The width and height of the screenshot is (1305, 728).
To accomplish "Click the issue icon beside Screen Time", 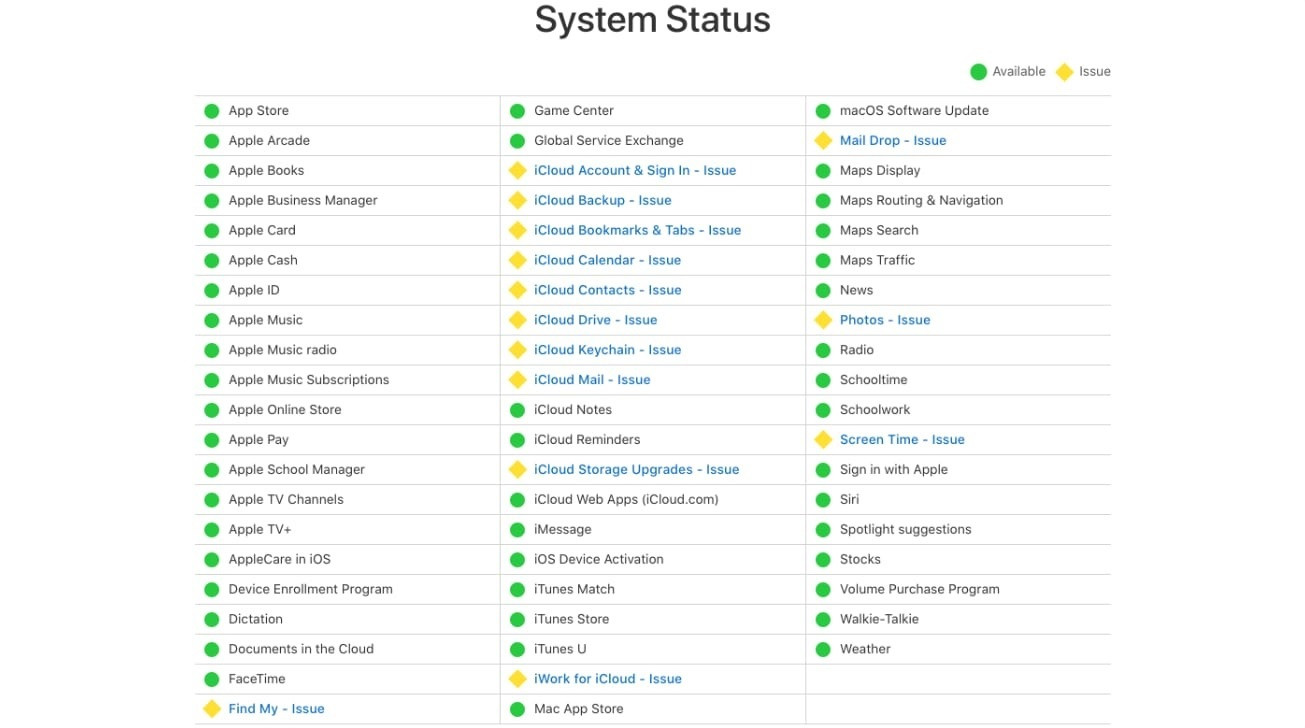I will [x=822, y=439].
